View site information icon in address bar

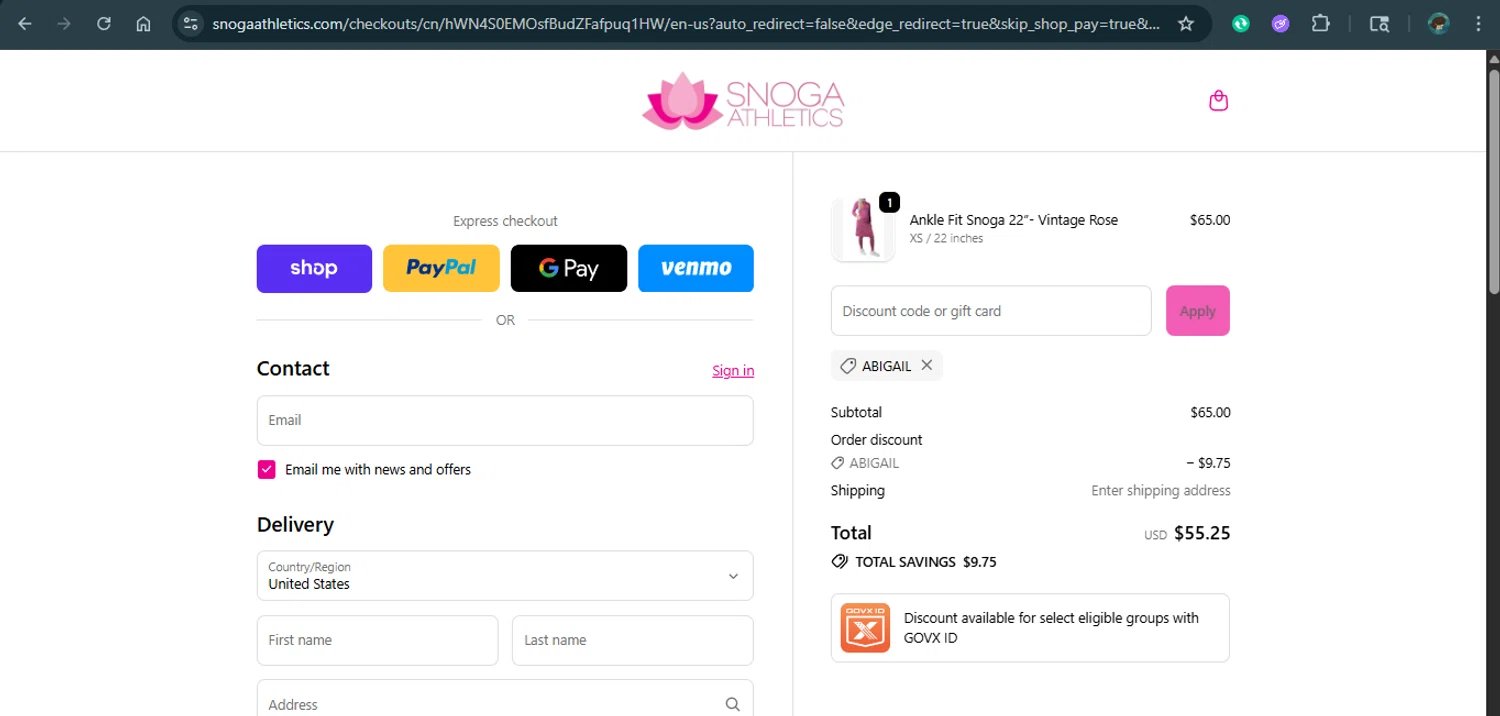coord(191,24)
